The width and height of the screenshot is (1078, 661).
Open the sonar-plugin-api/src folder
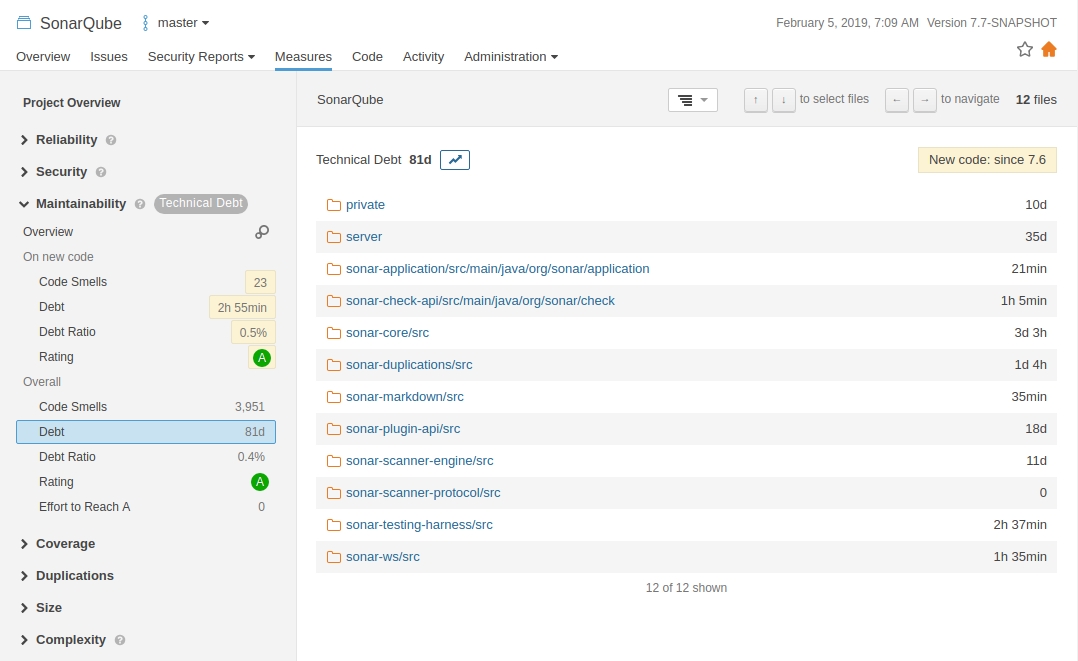tap(403, 429)
